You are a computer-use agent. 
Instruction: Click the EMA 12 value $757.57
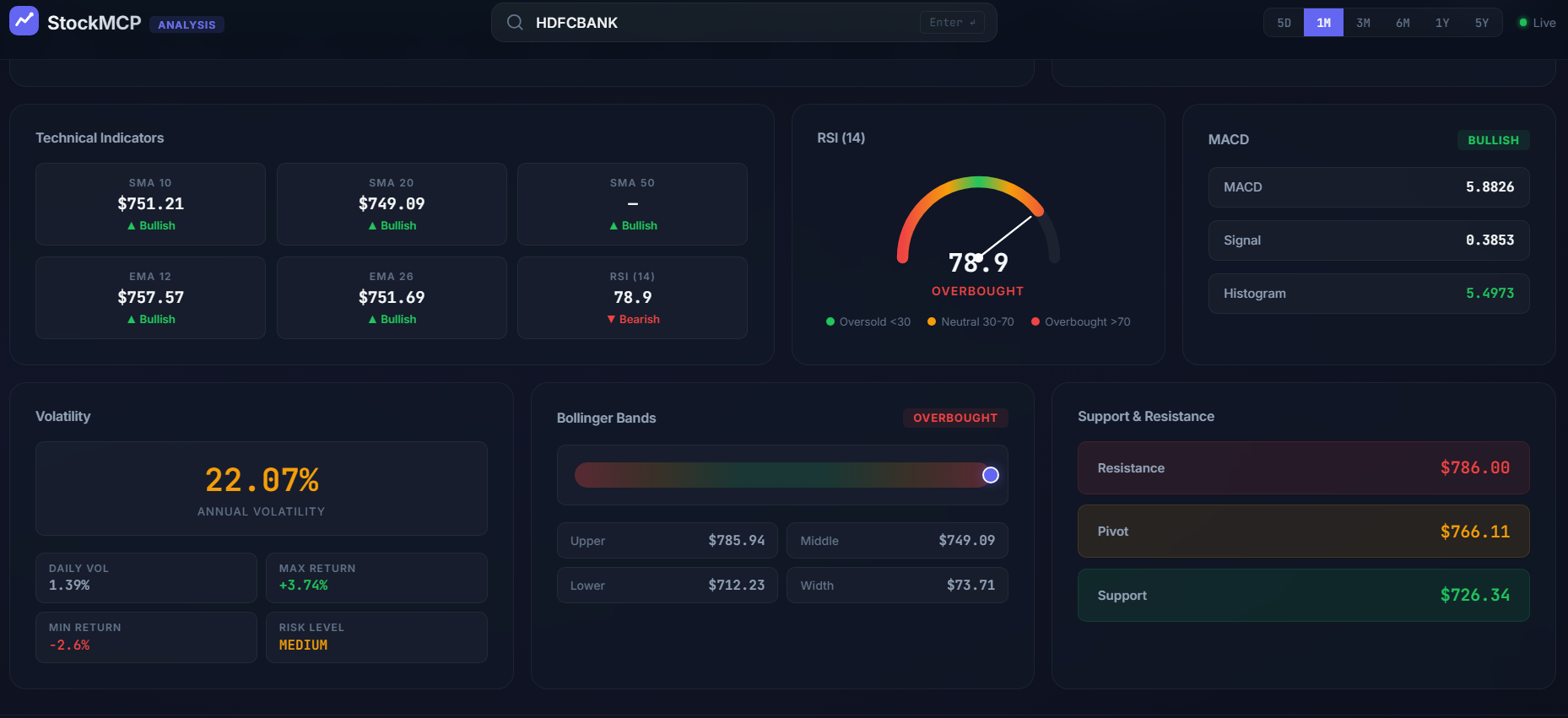[x=151, y=297]
